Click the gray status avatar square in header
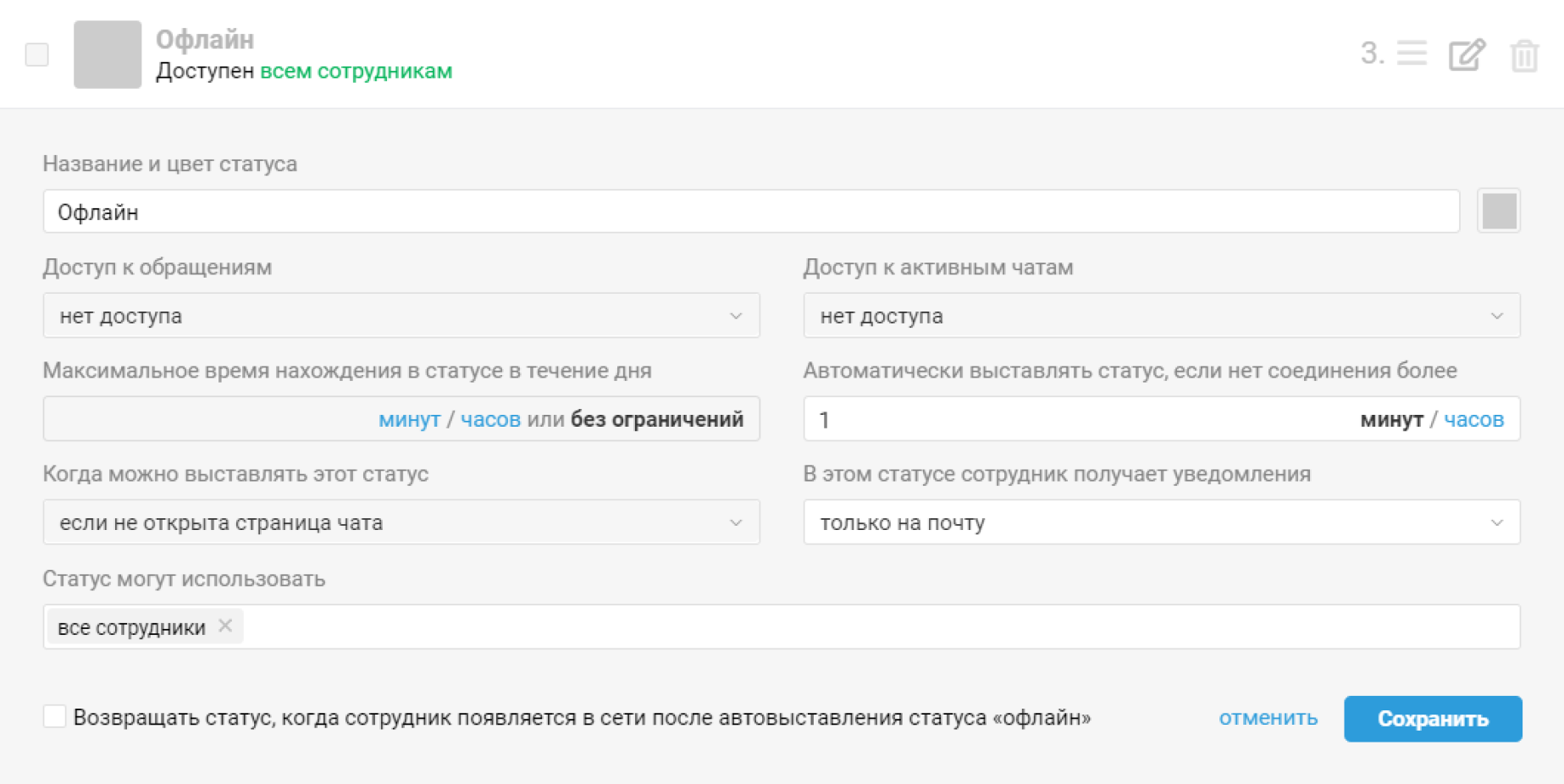This screenshot has width=1564, height=784. pos(108,54)
